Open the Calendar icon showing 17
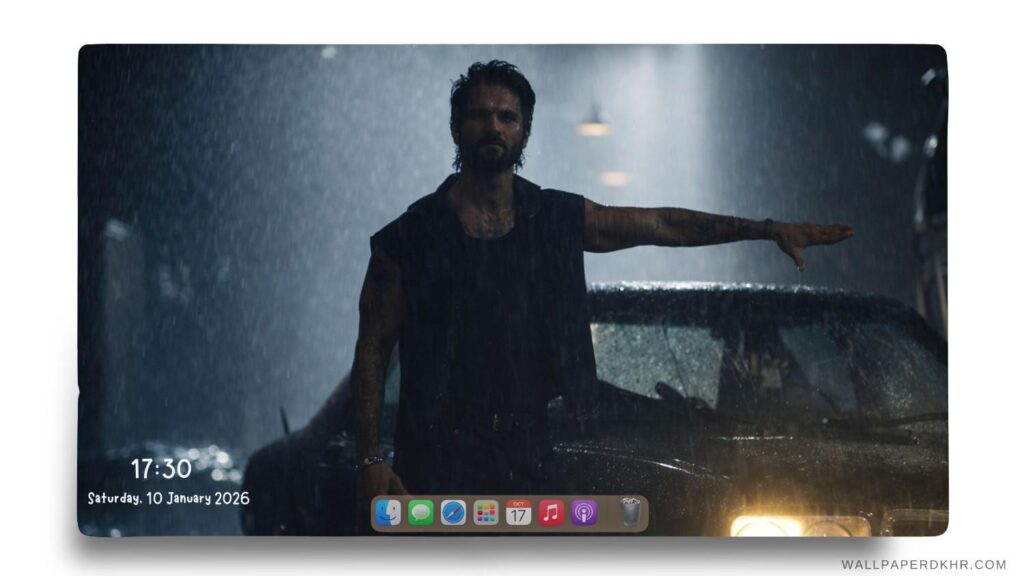The width and height of the screenshot is (1024, 576). pyautogui.click(x=519, y=513)
